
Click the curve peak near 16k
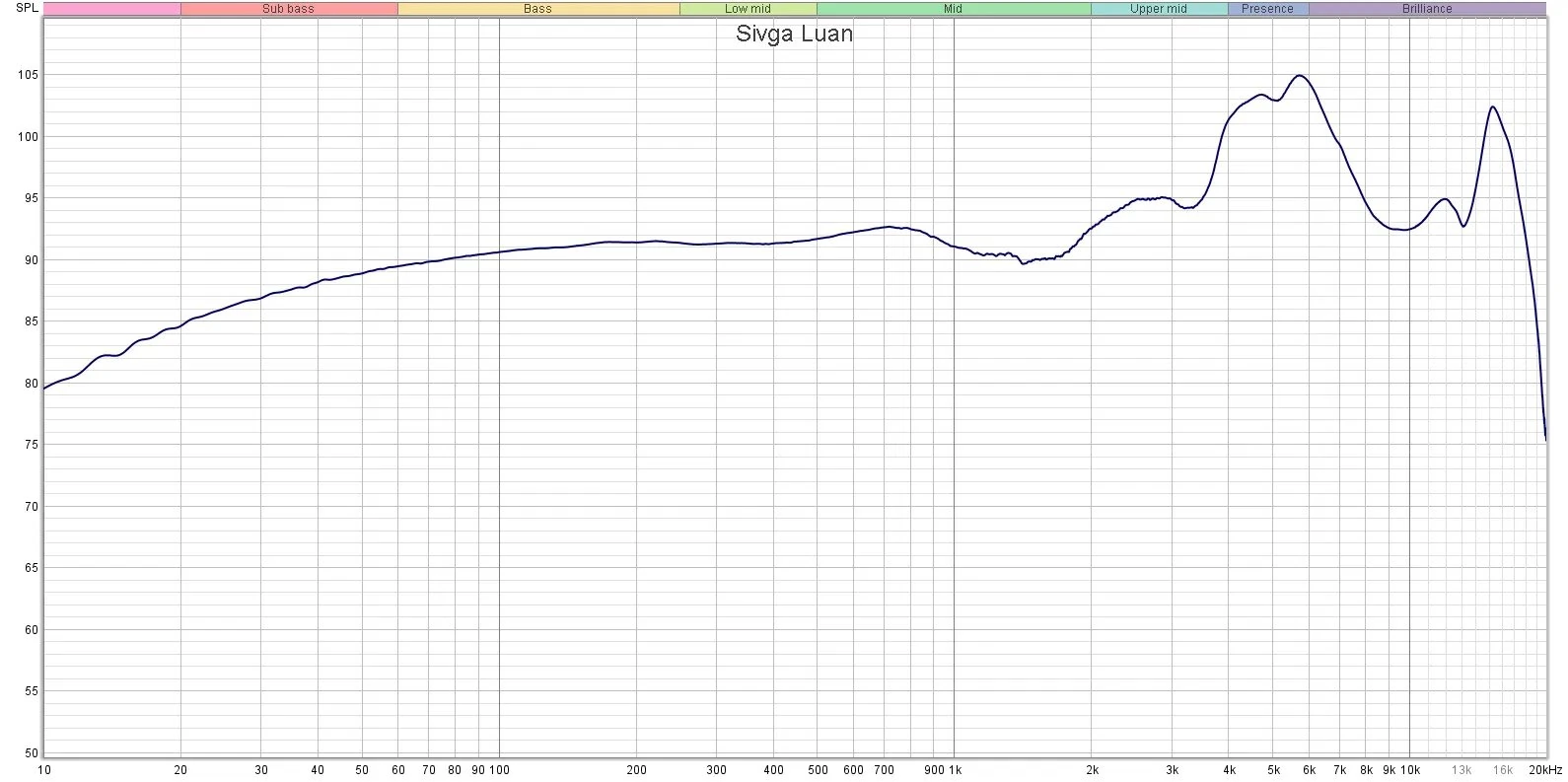point(1493,107)
